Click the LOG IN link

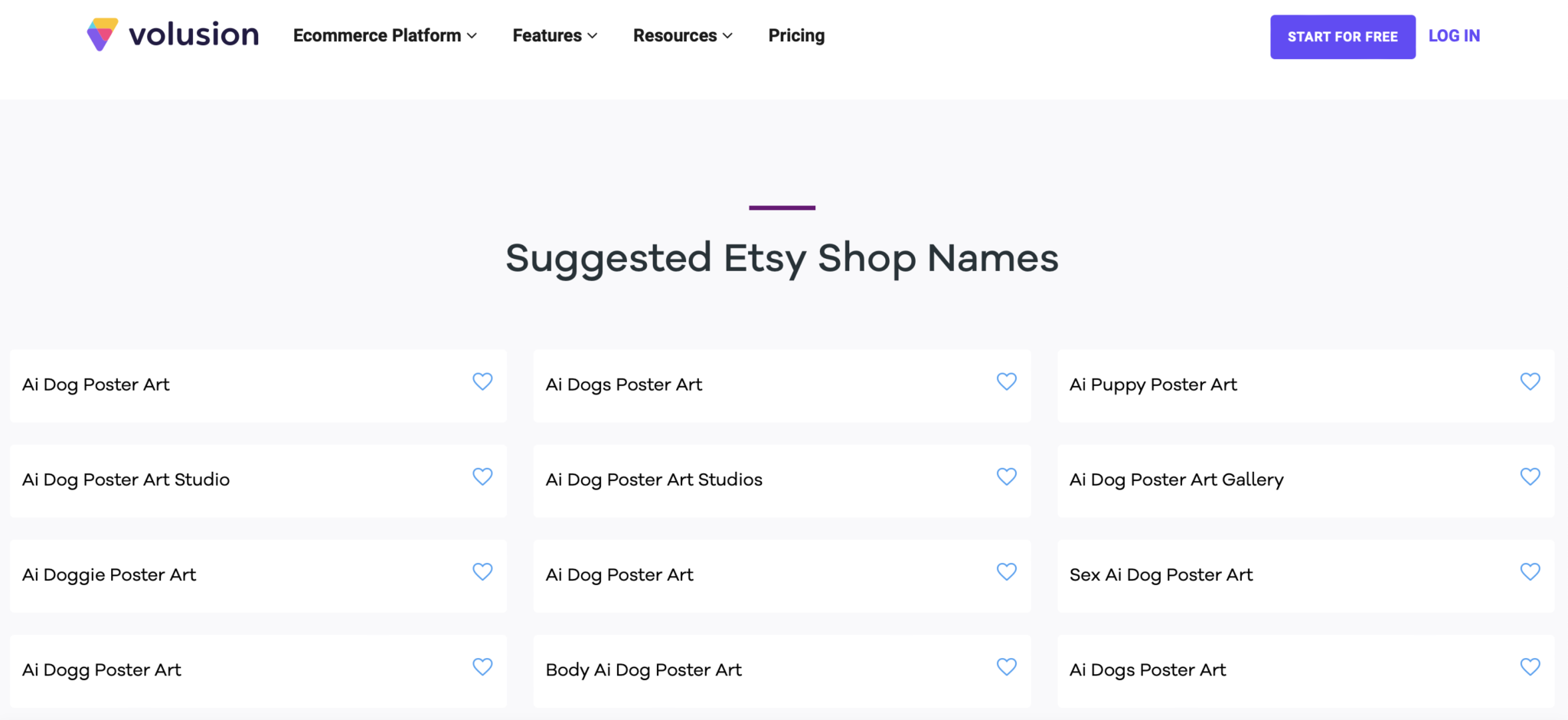pyautogui.click(x=1453, y=35)
